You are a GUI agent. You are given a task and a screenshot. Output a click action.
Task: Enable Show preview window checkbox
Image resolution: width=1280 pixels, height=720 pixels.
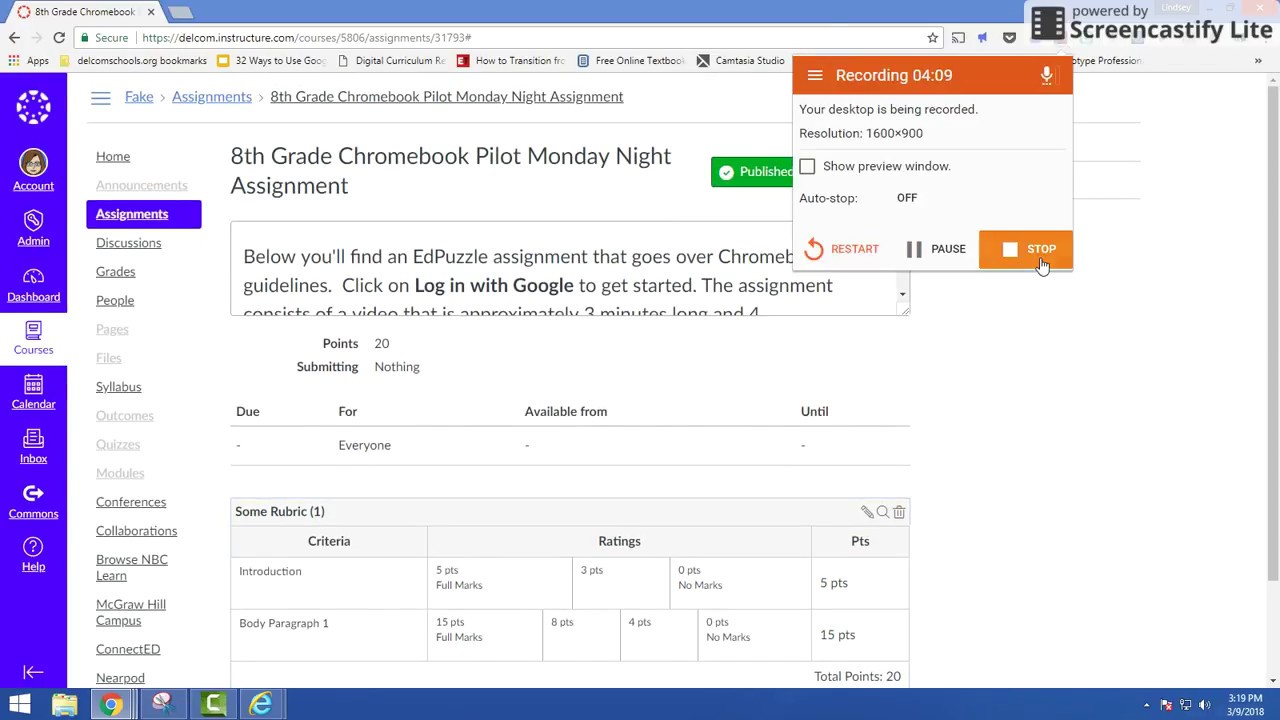click(807, 166)
